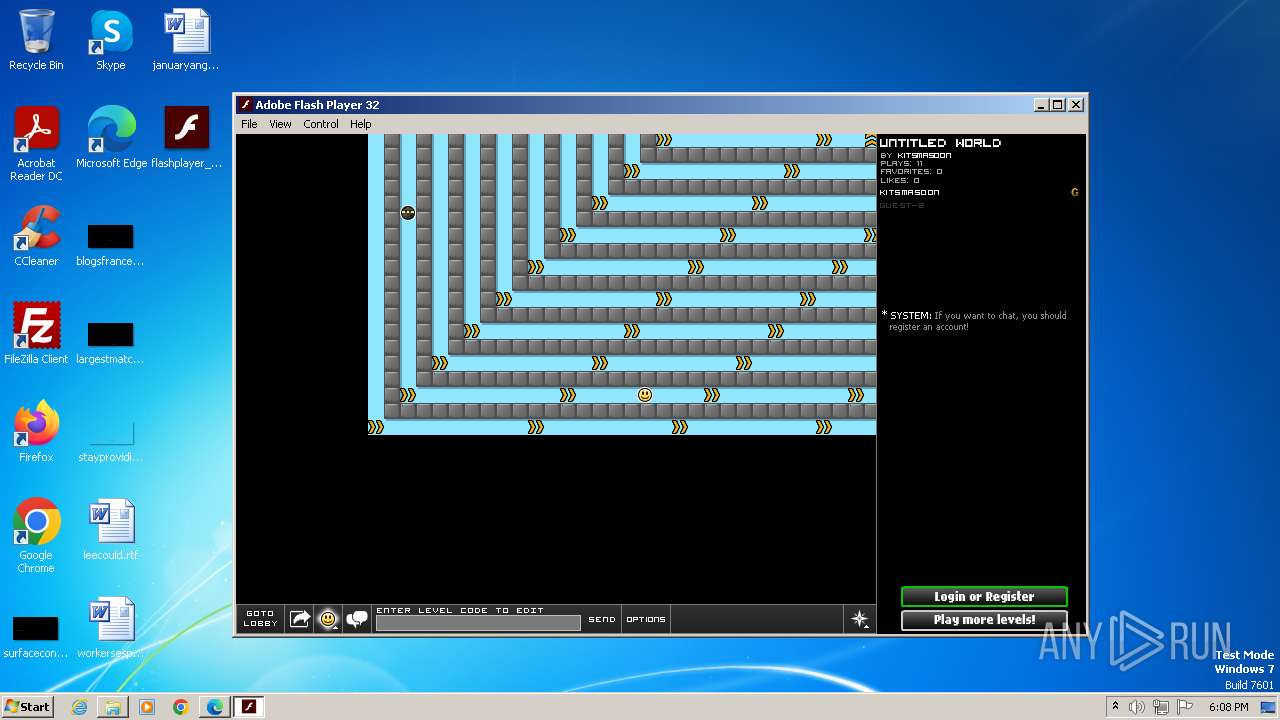Open stayprovidi desktop item
The width and height of the screenshot is (1280, 720).
tap(111, 439)
